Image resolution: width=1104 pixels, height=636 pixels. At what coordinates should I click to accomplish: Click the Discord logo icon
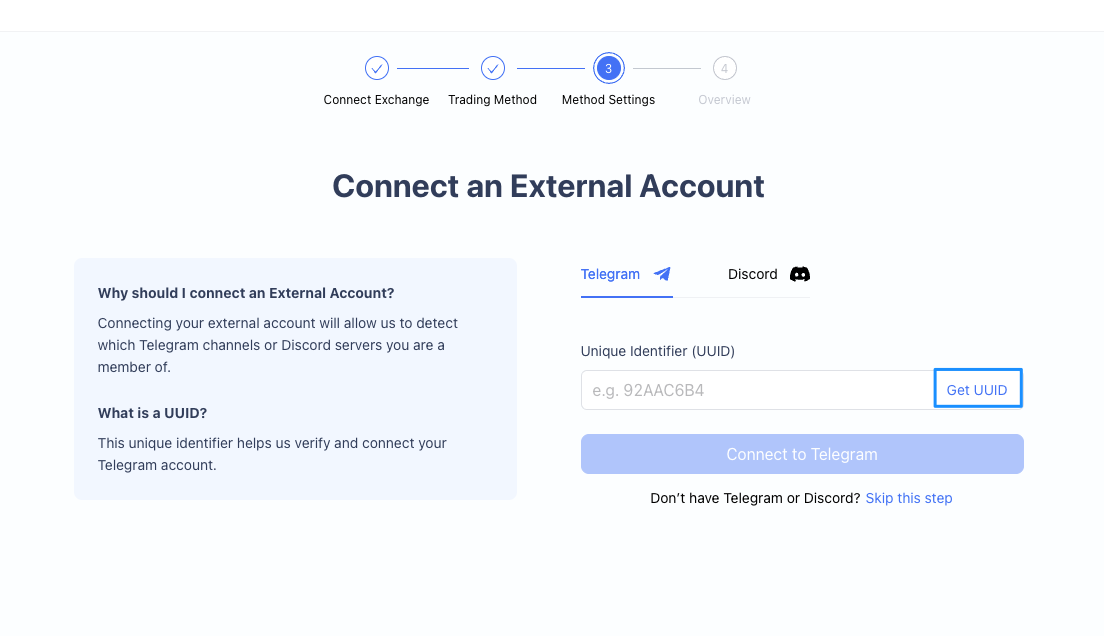point(800,274)
